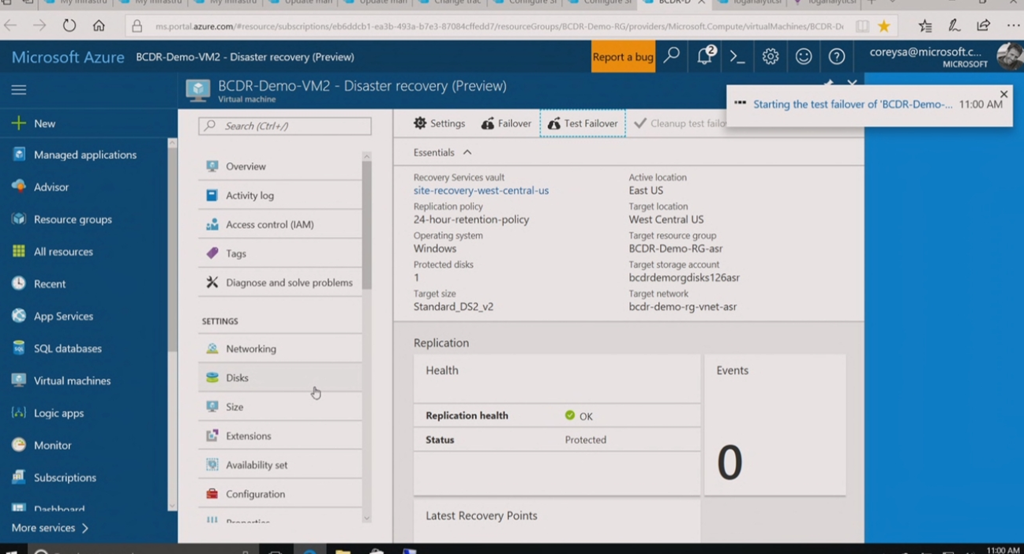1024x554 pixels.
Task: Collapse the Essentials section chevron
Action: pos(467,152)
